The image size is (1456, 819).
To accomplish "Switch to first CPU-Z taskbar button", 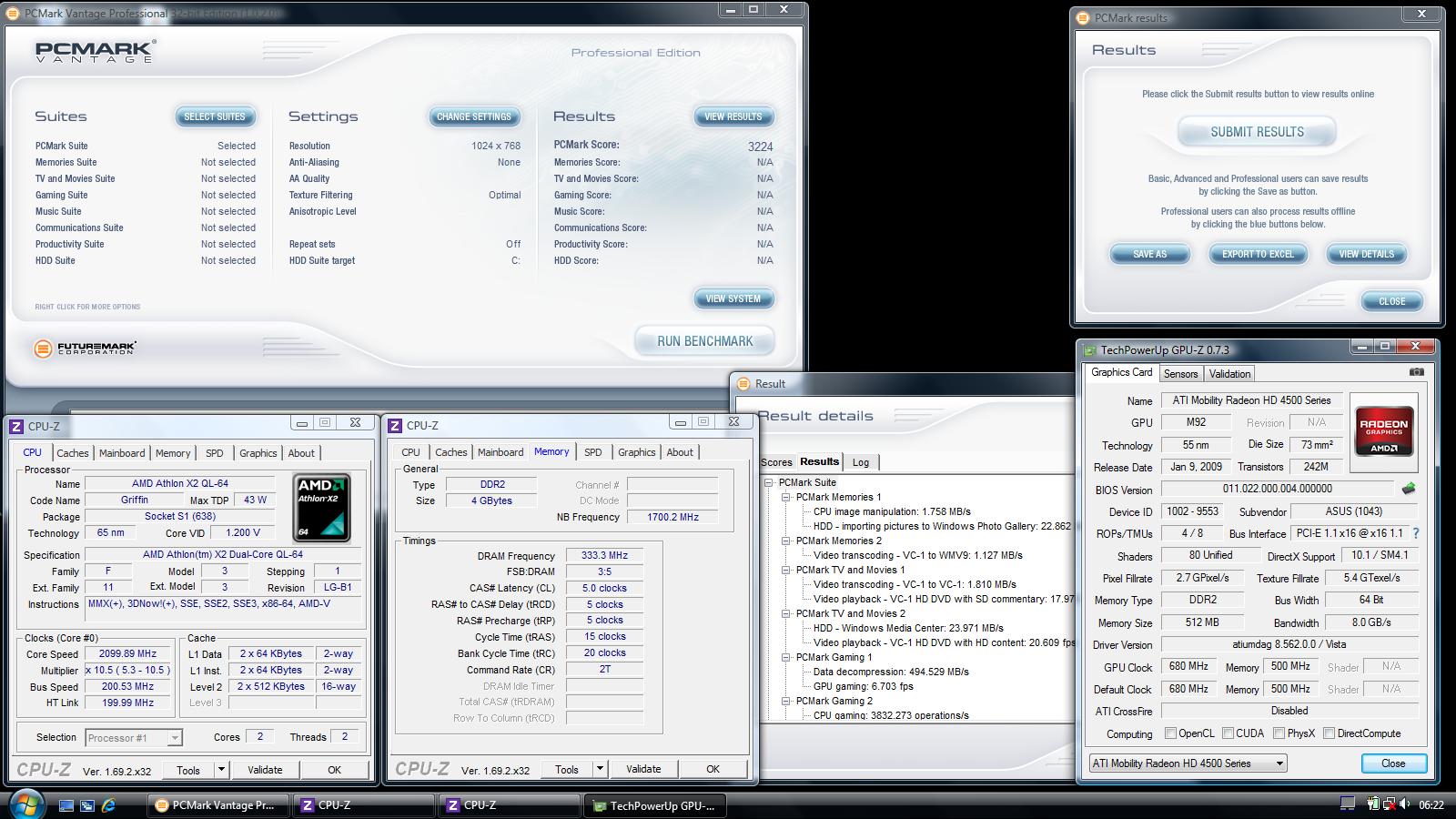I will (363, 805).
